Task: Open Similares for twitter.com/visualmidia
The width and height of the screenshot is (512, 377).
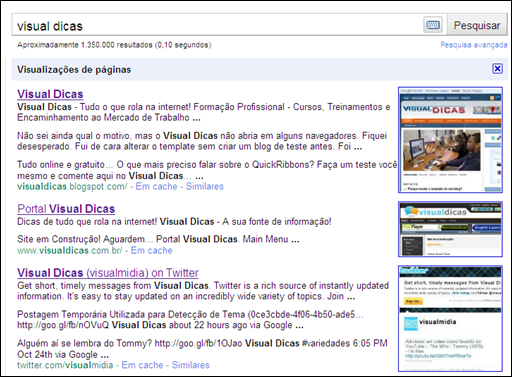Action: pyautogui.click(x=191, y=365)
